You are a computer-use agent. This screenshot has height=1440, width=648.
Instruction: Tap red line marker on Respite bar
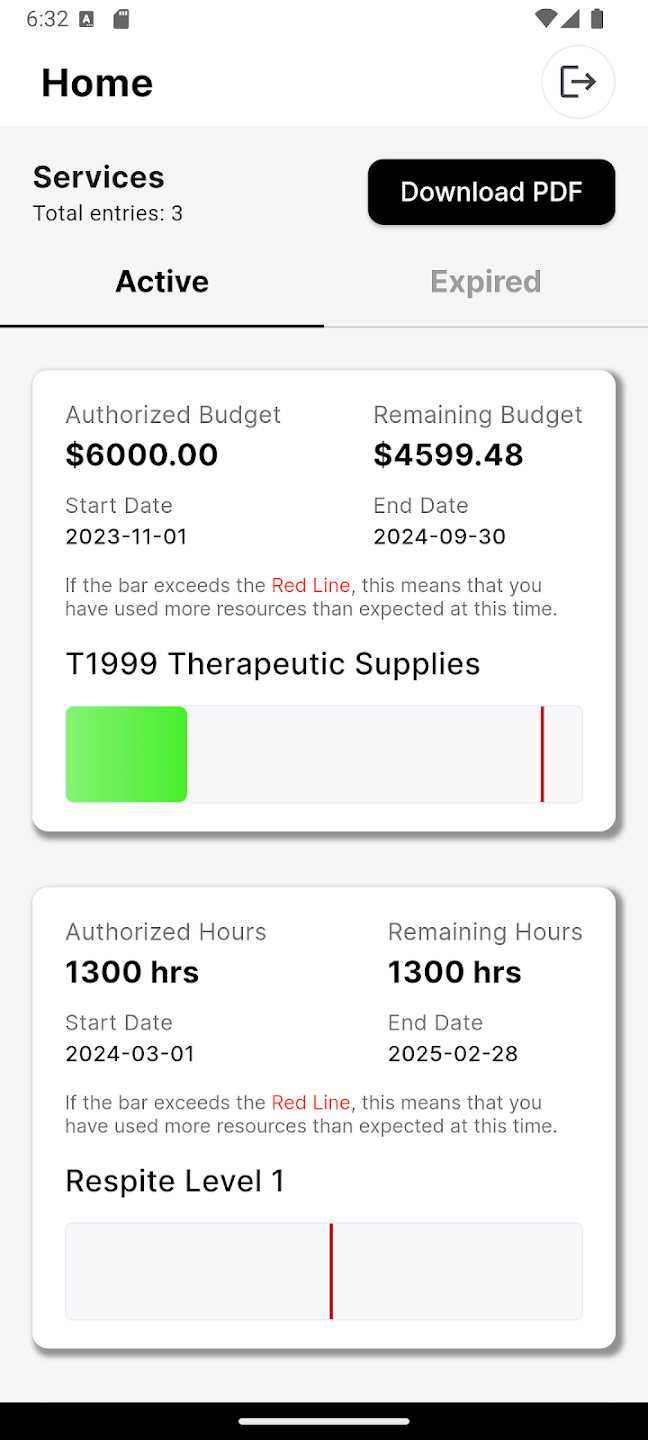click(x=331, y=1271)
